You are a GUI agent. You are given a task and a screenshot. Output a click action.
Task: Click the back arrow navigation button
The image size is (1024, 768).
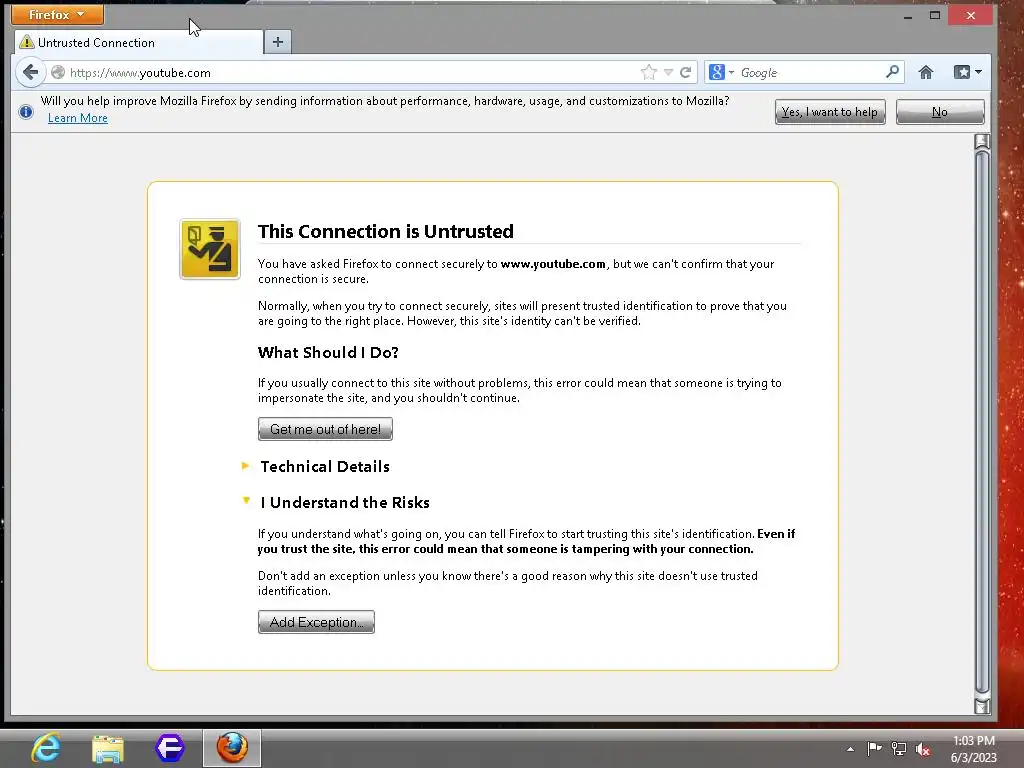(x=30, y=72)
